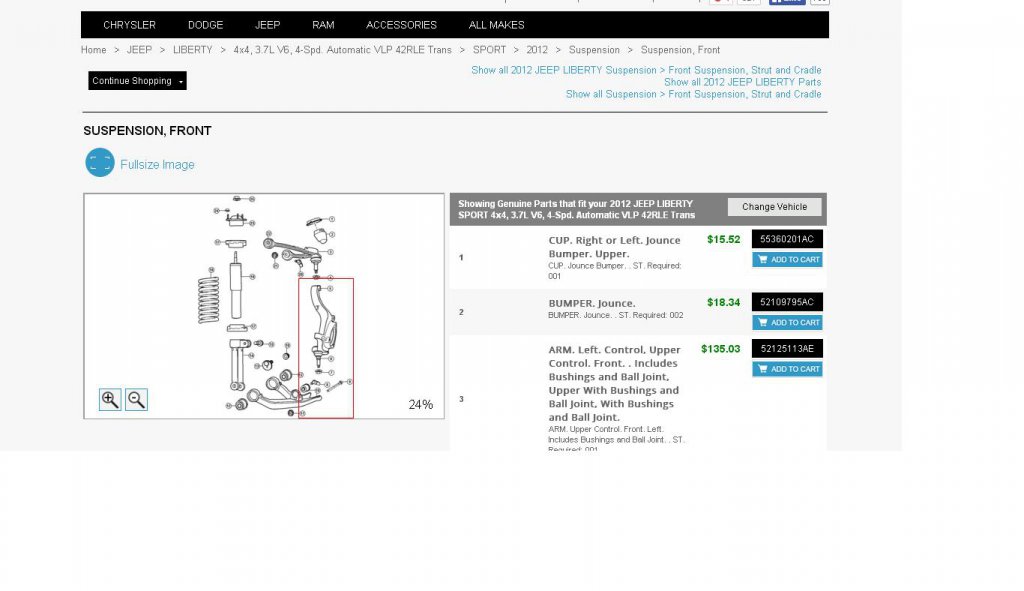Image resolution: width=1024 pixels, height=591 pixels.
Task: Open the 4x4, 3.7L V6 breadcrumb
Action: [x=342, y=50]
